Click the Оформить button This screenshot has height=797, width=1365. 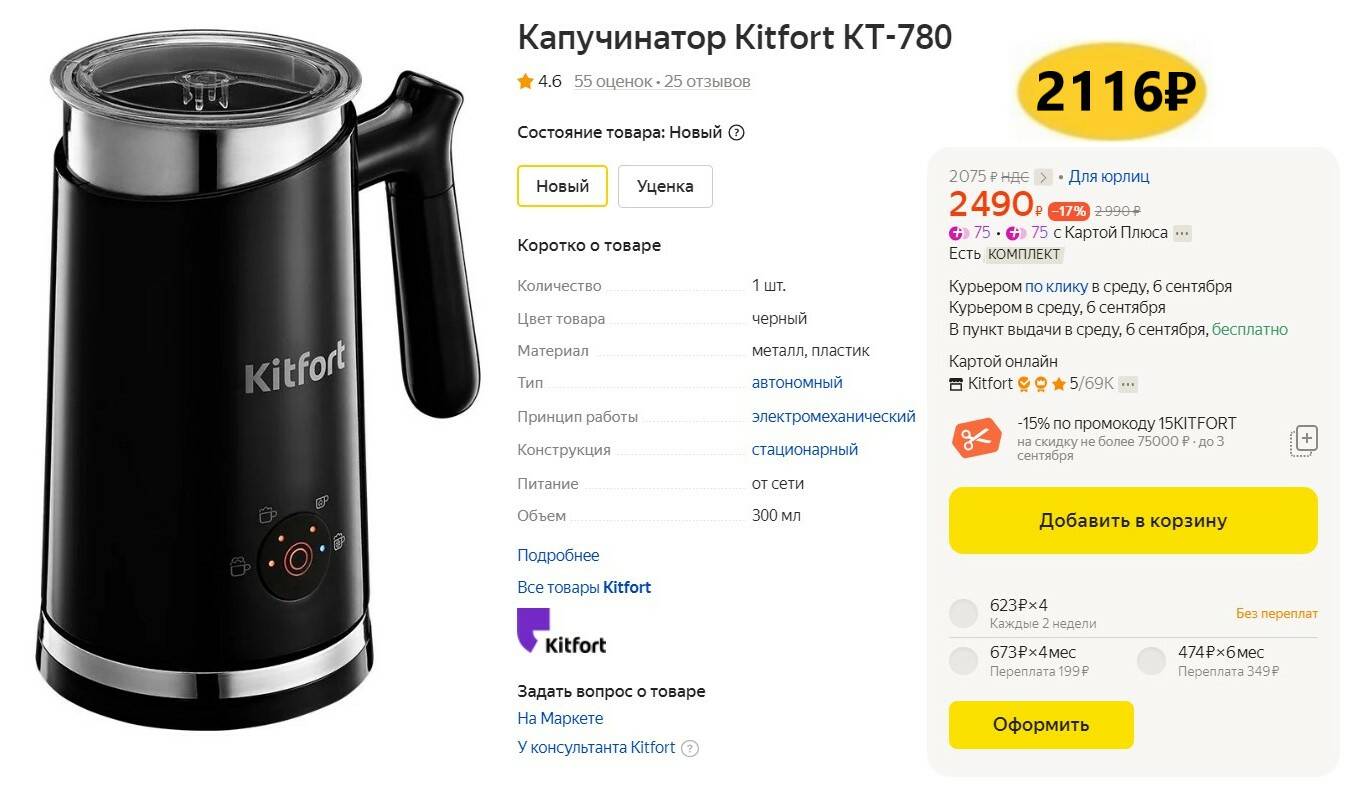point(1041,725)
